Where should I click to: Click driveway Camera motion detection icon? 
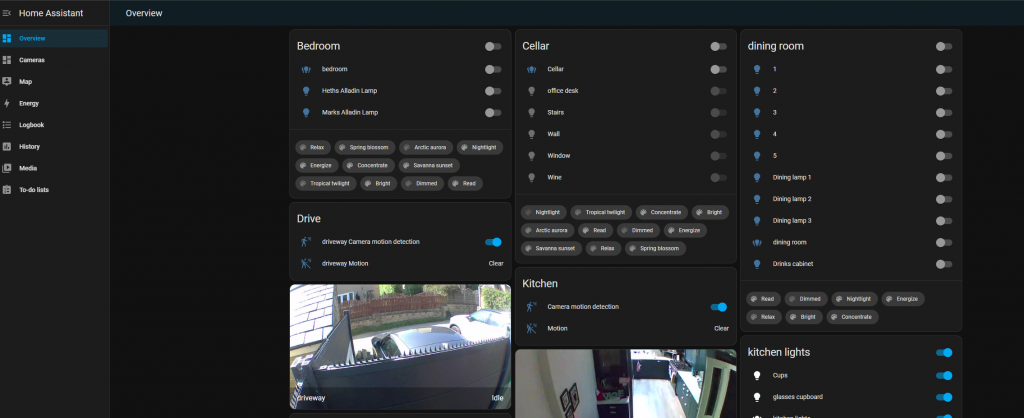click(x=306, y=242)
